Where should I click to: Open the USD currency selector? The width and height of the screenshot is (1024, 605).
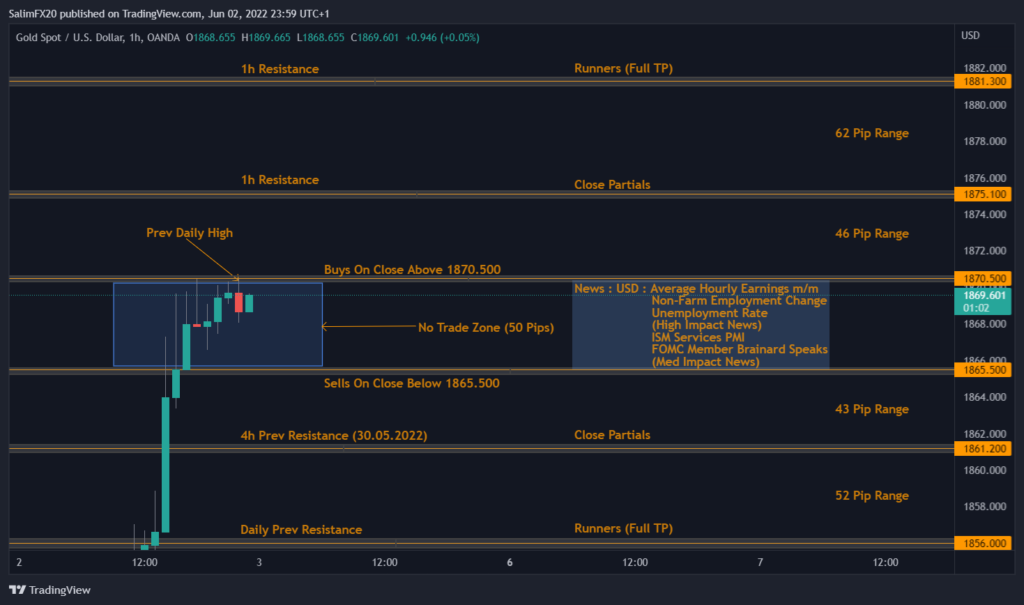coord(970,36)
